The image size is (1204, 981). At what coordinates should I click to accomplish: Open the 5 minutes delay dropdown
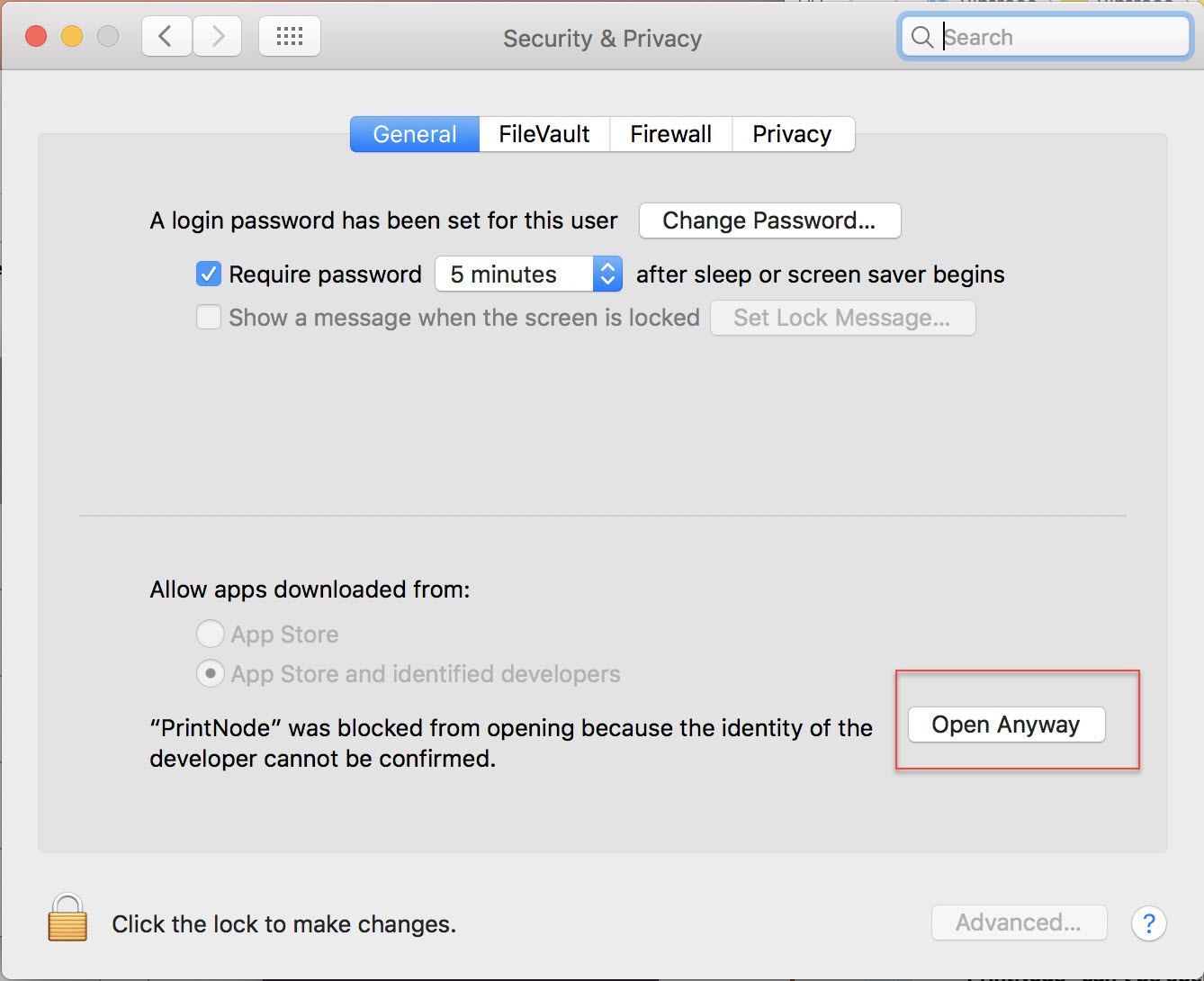click(x=529, y=274)
